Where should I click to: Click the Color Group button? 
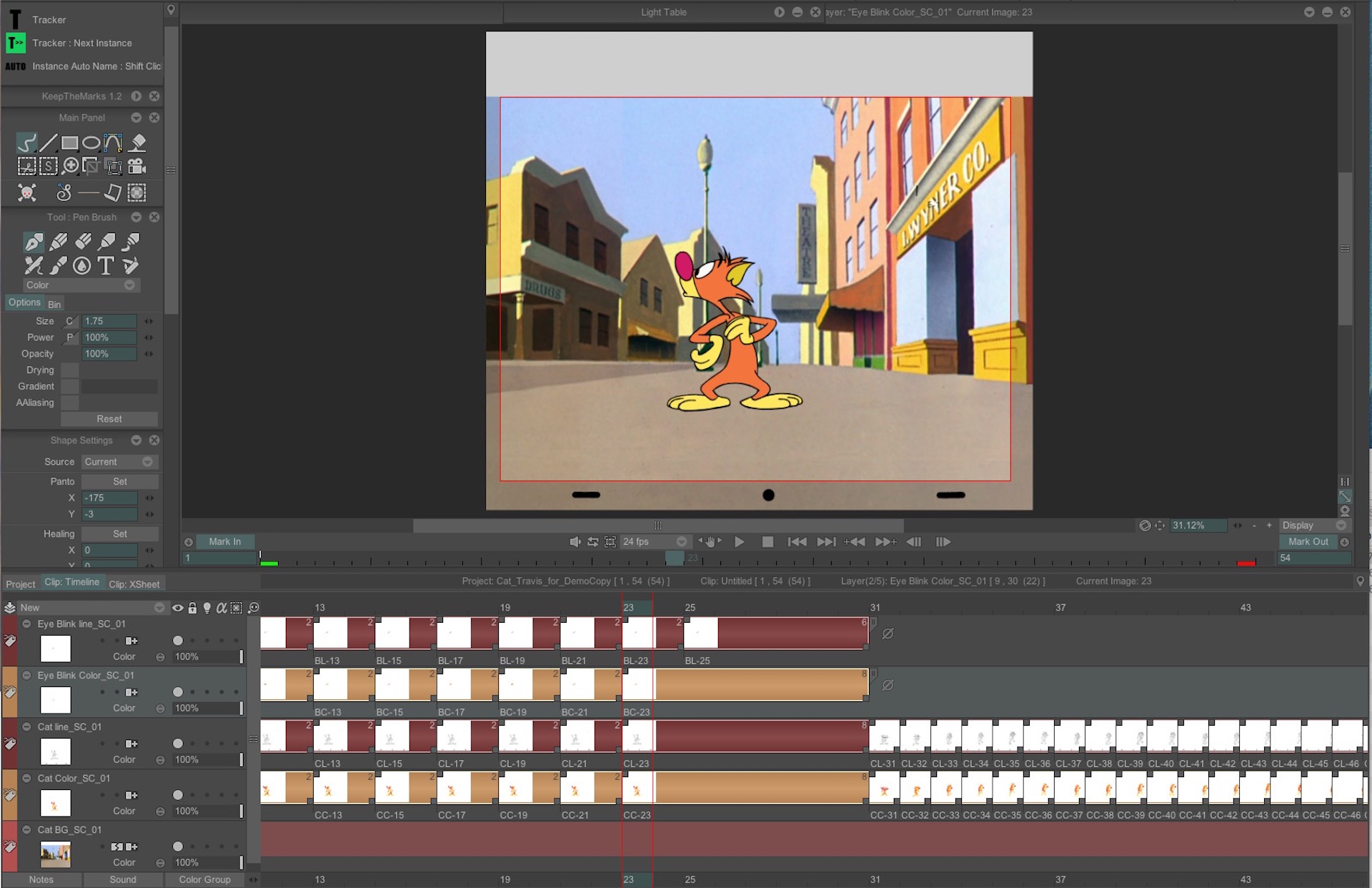pyautogui.click(x=205, y=879)
